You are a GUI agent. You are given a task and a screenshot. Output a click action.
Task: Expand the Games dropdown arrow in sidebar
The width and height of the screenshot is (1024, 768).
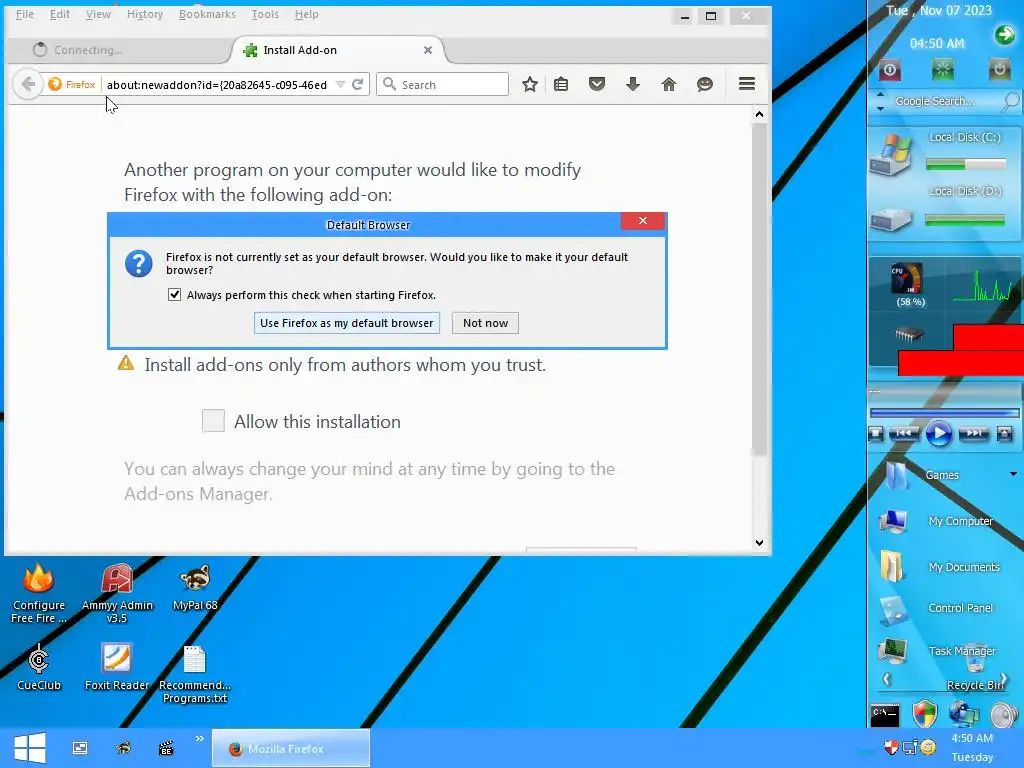click(x=1014, y=474)
